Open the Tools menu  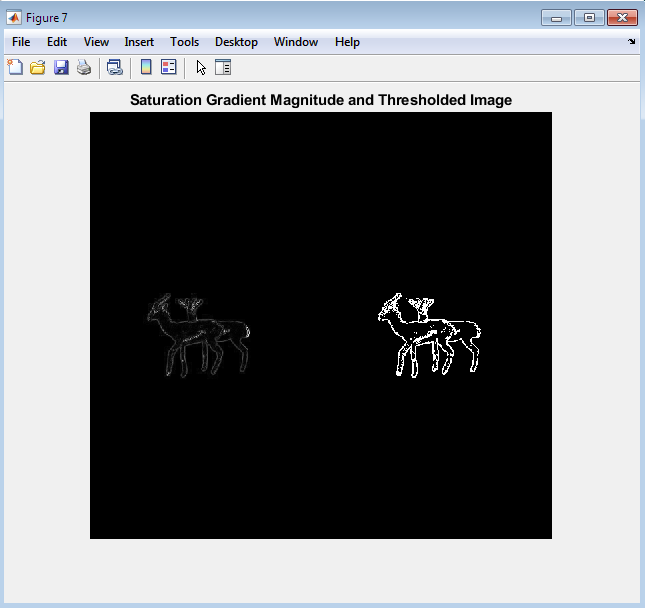184,42
